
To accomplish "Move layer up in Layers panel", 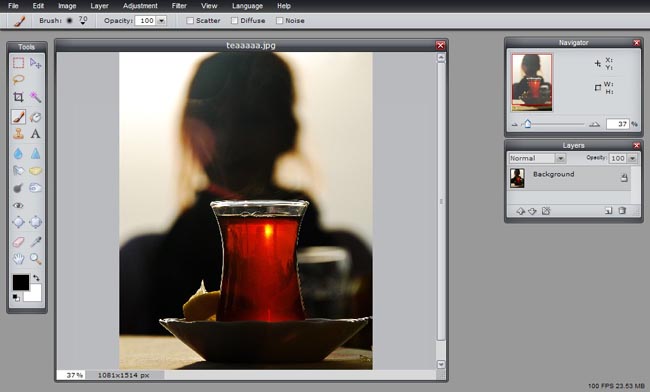I will pyautogui.click(x=521, y=211).
